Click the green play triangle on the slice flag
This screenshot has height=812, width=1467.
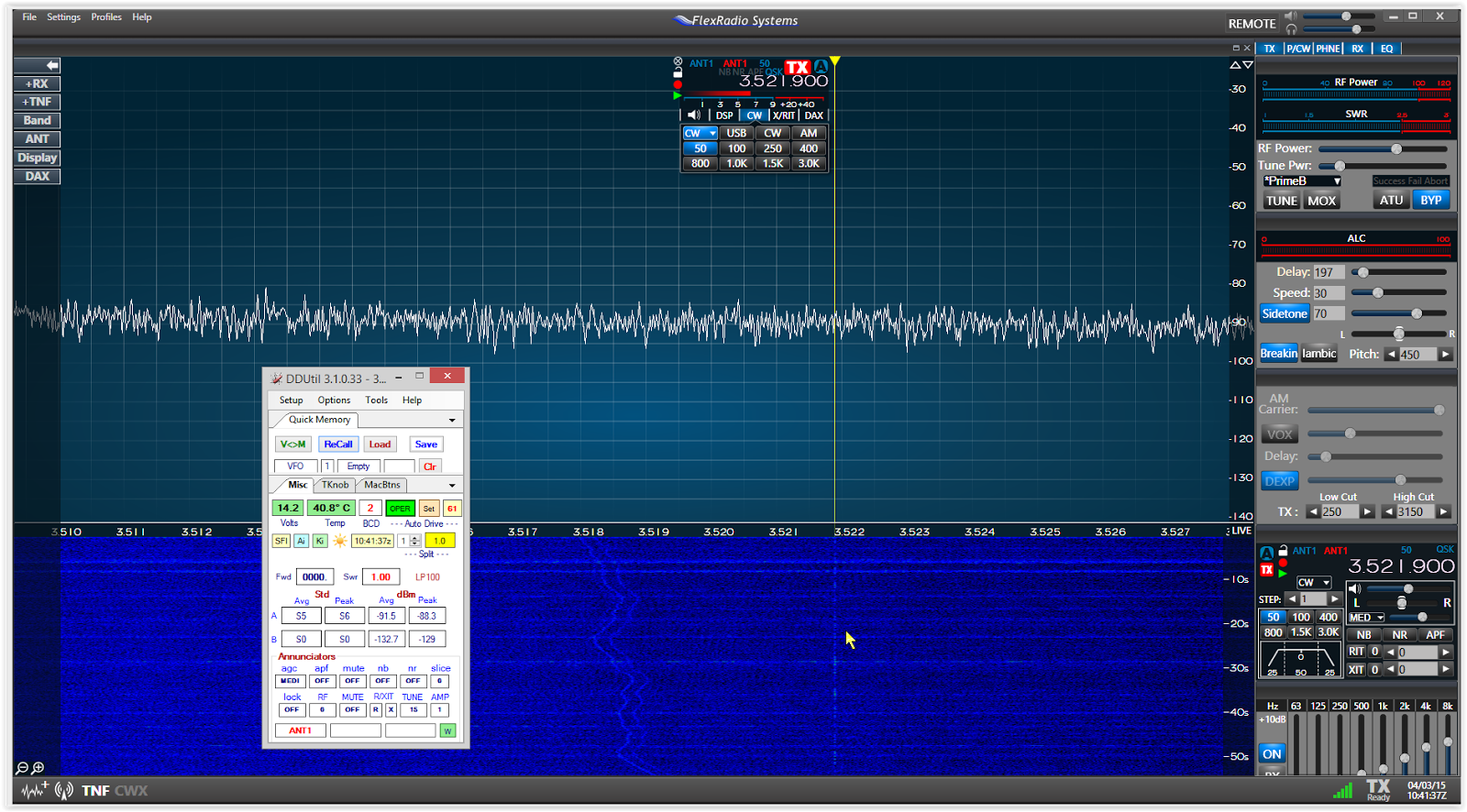[x=678, y=95]
